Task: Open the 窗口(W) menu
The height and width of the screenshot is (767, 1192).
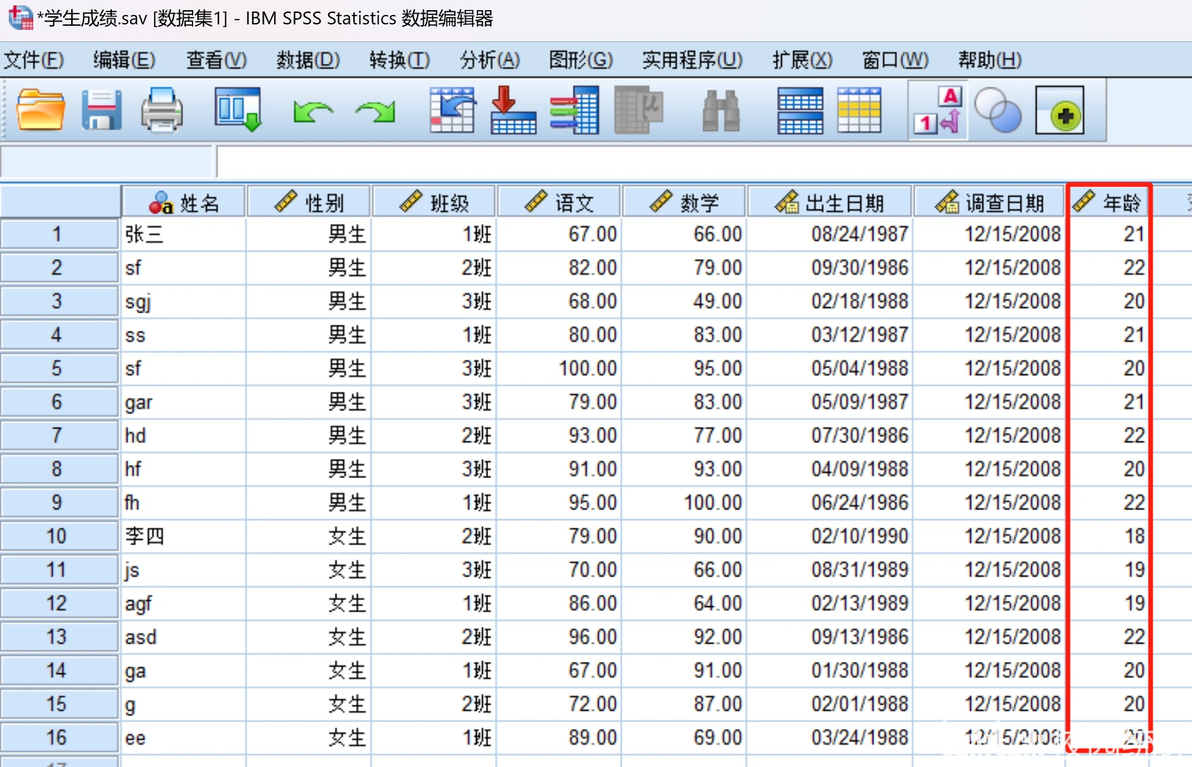Action: tap(895, 59)
